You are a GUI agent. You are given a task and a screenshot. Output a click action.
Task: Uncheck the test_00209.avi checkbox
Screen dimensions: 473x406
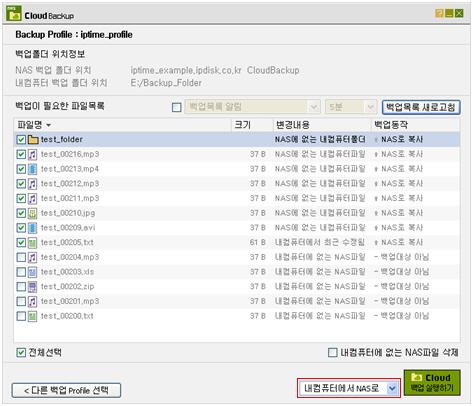[x=21, y=228]
